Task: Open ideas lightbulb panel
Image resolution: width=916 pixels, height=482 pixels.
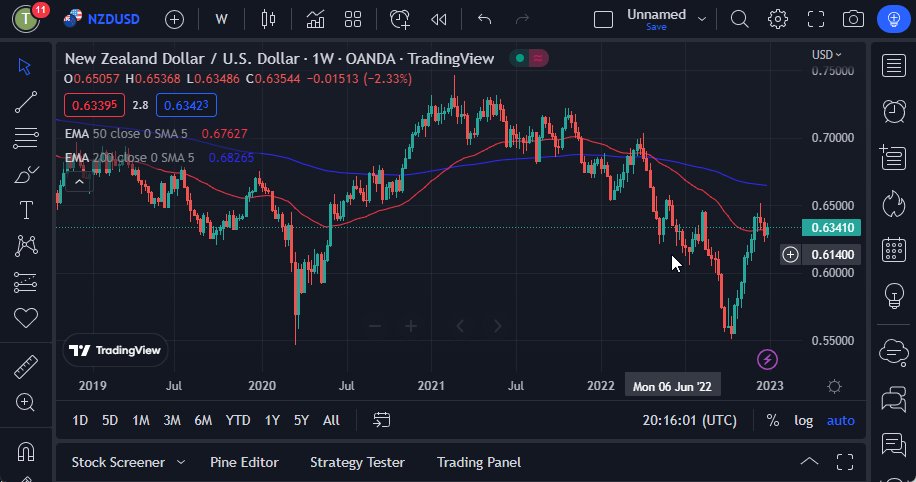Action: tap(894, 296)
